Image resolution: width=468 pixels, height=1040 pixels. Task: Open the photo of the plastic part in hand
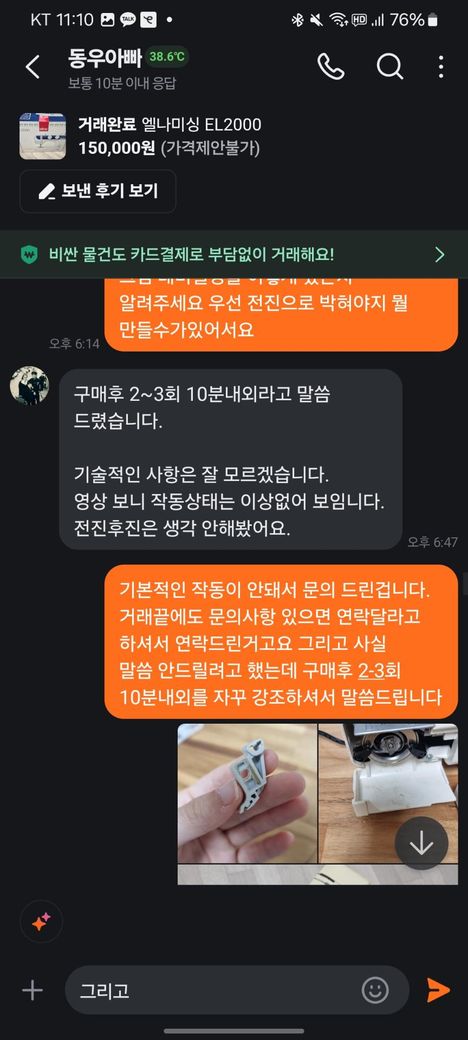coord(247,794)
